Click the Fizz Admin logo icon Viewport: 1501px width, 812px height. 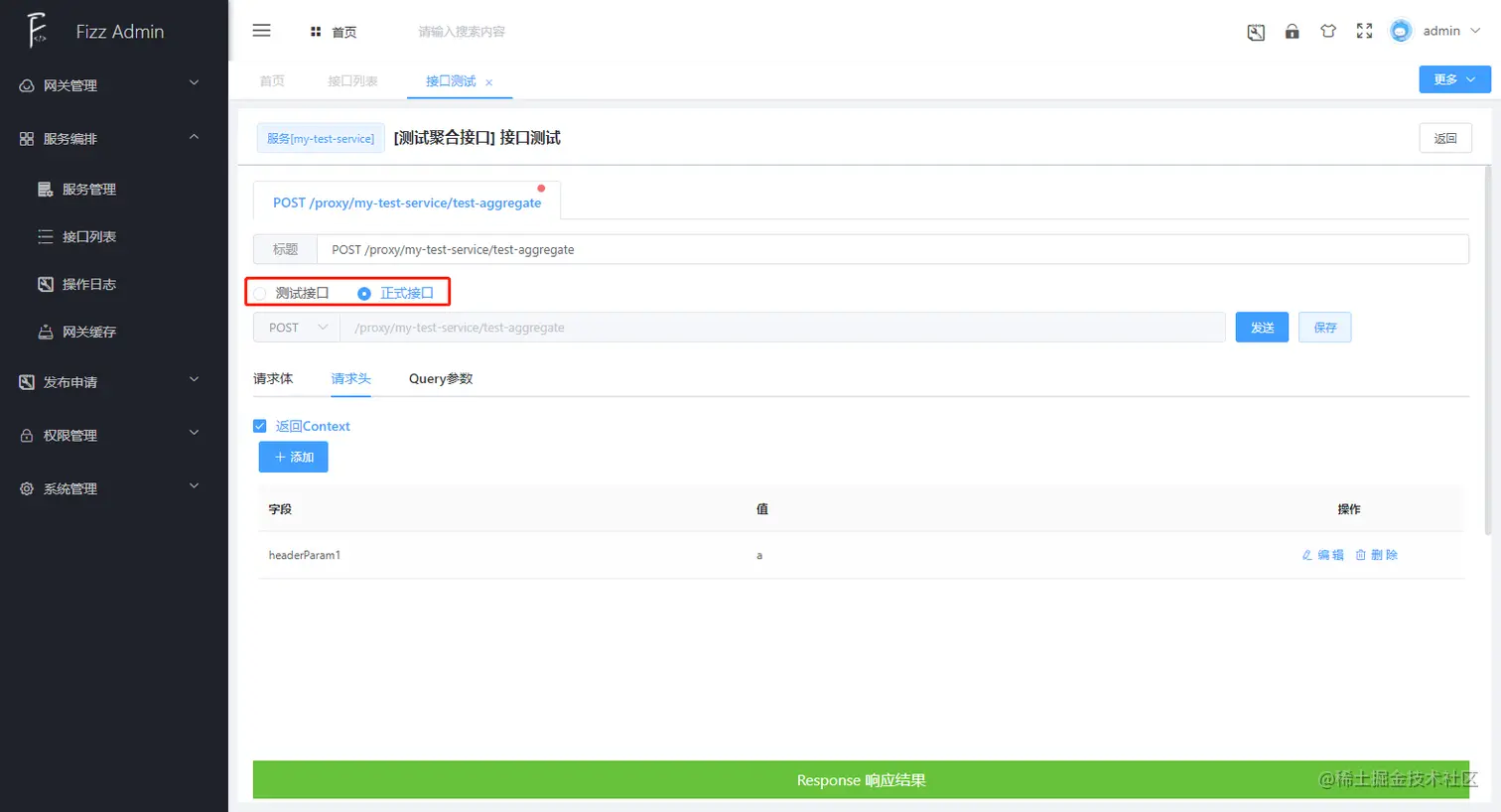(x=37, y=31)
